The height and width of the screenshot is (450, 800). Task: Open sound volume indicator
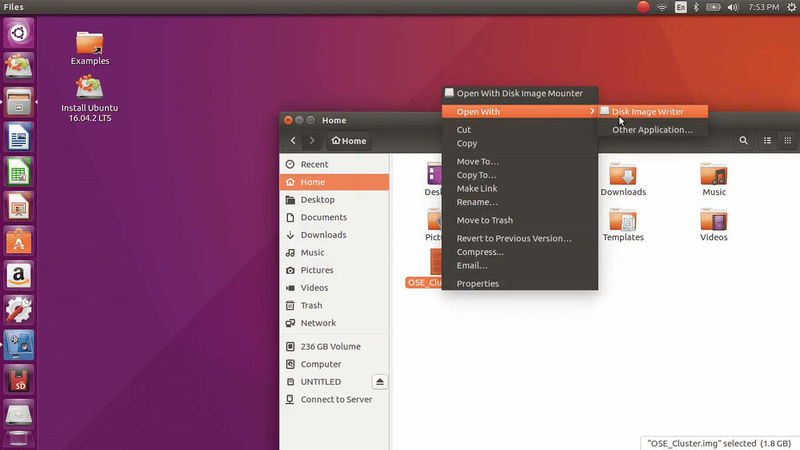[733, 7]
